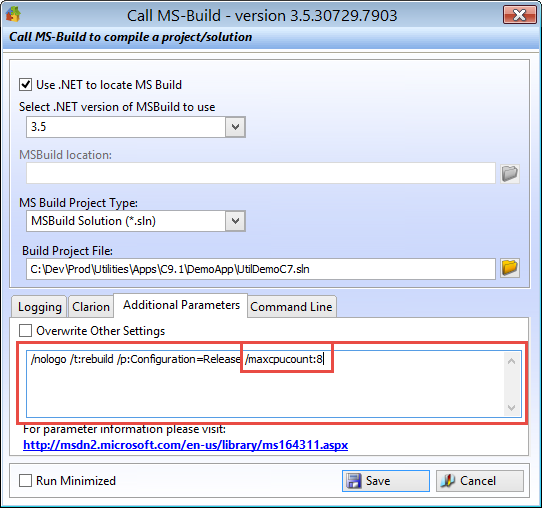Click the Build Project File path field
Viewport: 542px width, 508px height.
261,269
